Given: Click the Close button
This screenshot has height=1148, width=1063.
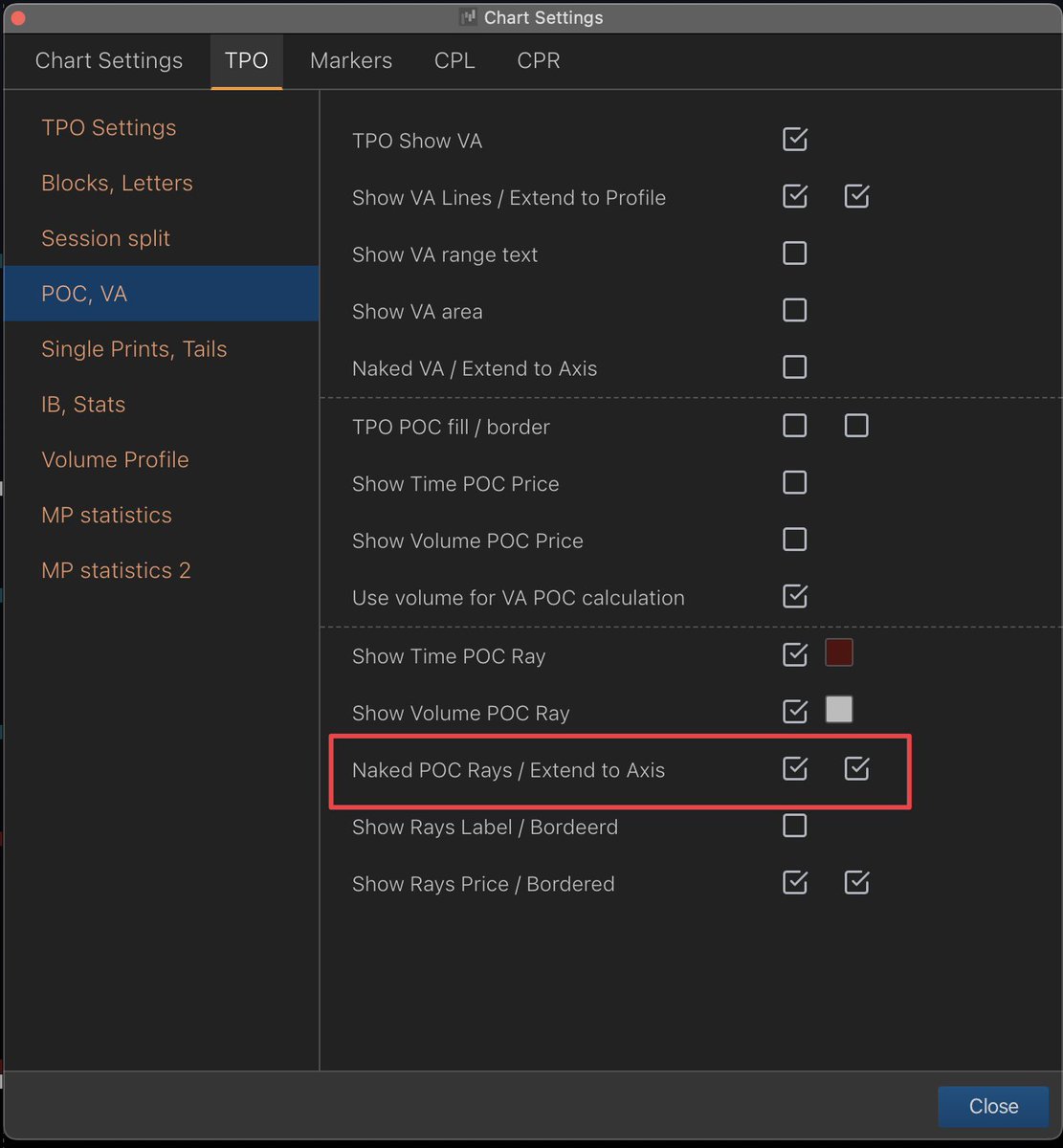Looking at the screenshot, I should [x=993, y=1106].
